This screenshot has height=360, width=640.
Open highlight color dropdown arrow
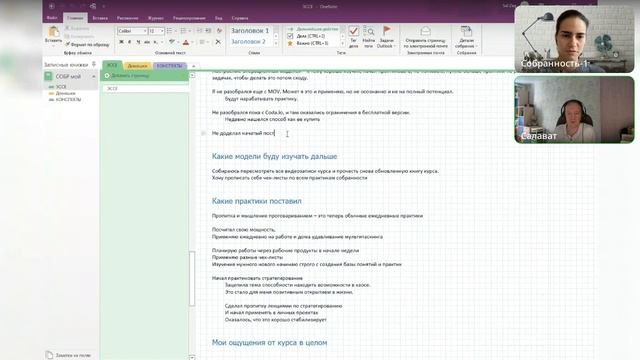tap(178, 42)
